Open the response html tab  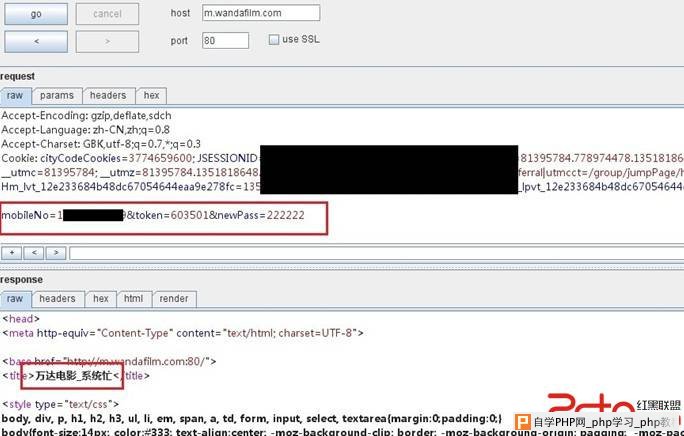click(133, 299)
